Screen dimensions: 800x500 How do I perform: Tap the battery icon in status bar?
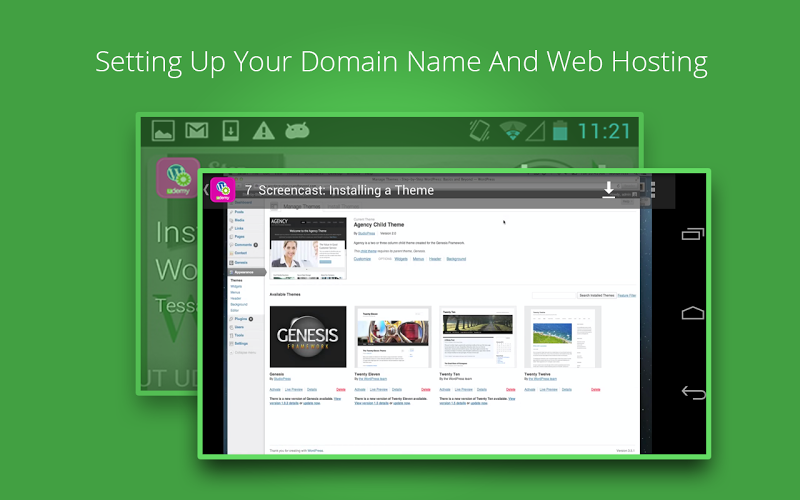pyautogui.click(x=560, y=131)
